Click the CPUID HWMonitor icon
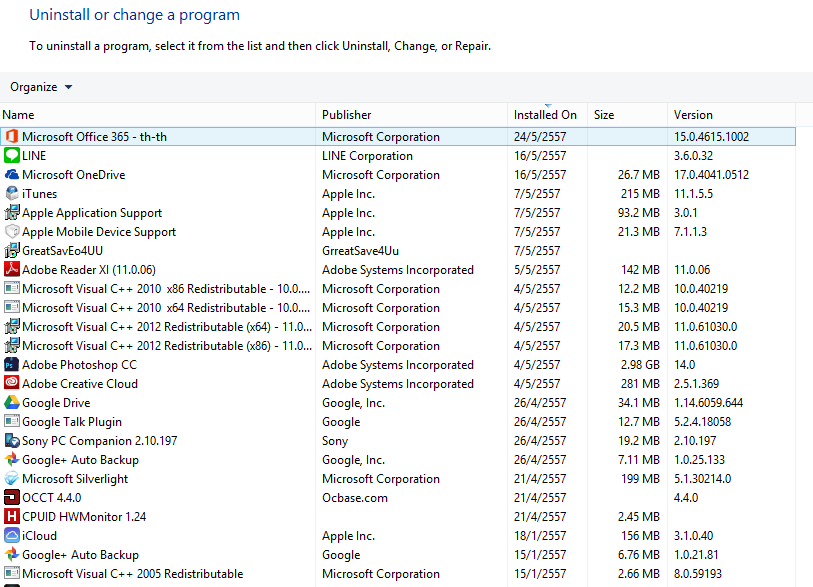The height and width of the screenshot is (587, 813). 12,517
